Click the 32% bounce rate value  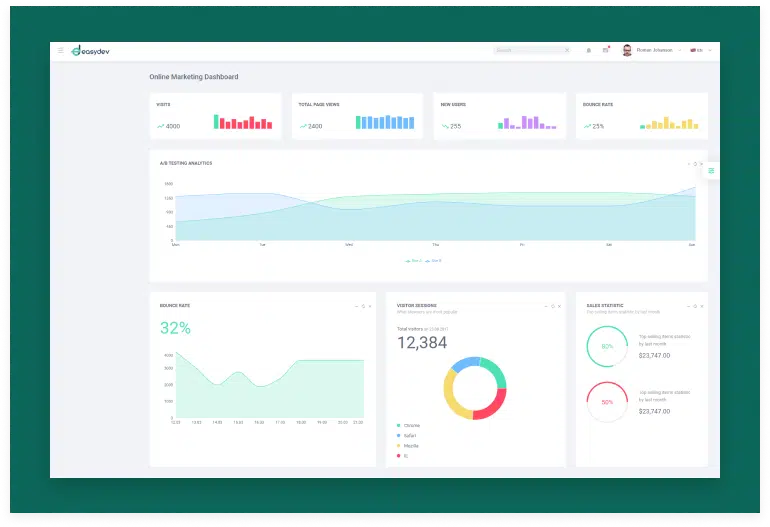tap(175, 328)
